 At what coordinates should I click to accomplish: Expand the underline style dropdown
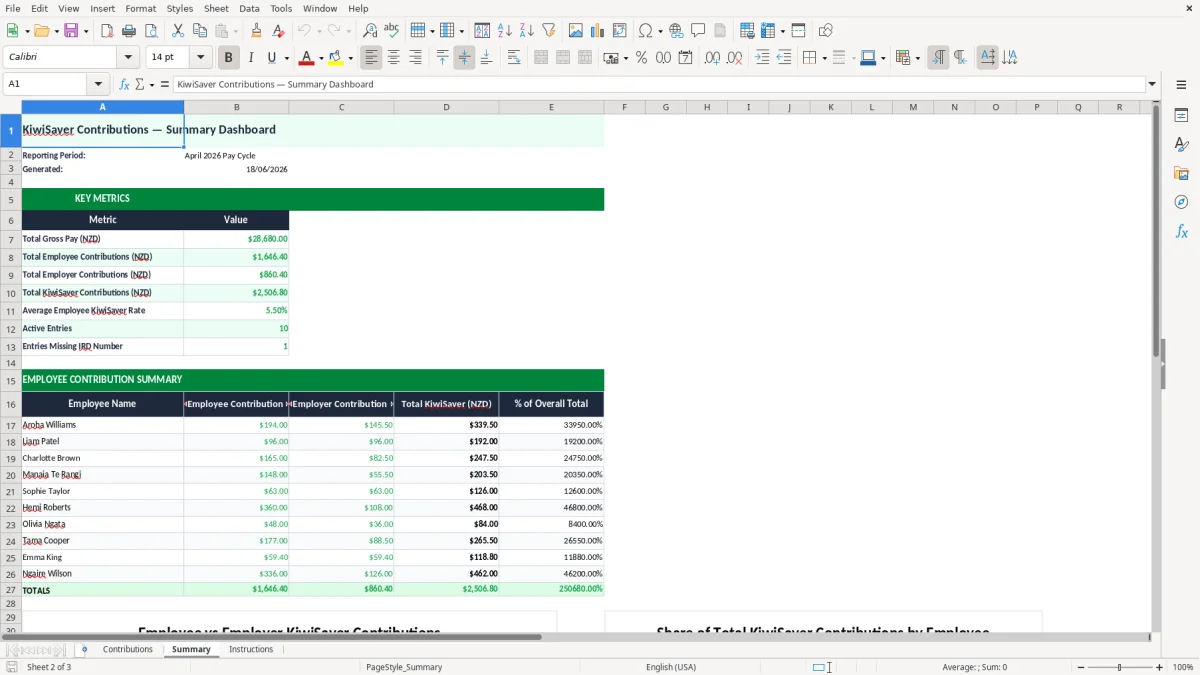[x=286, y=58]
